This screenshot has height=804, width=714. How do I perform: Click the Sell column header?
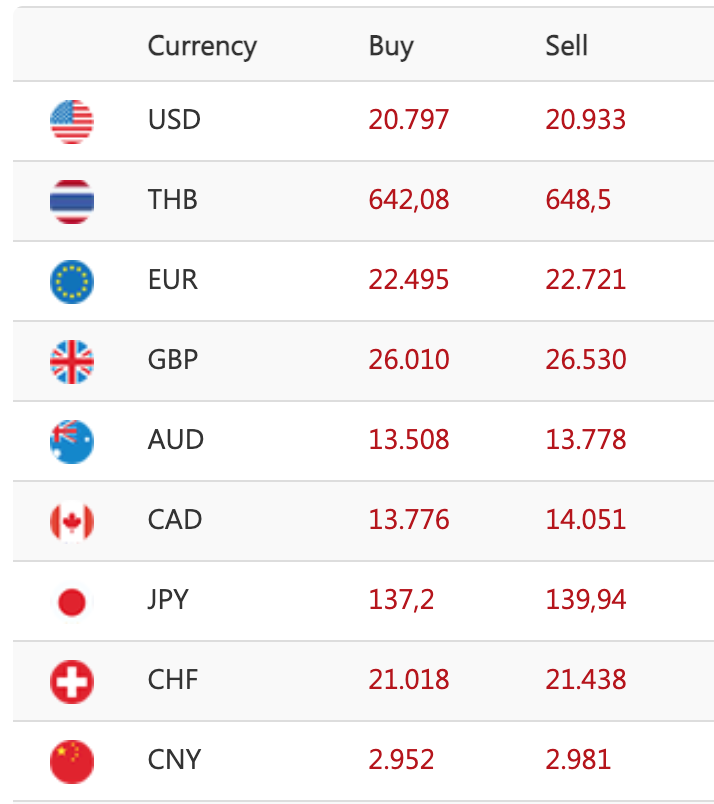pyautogui.click(x=566, y=46)
